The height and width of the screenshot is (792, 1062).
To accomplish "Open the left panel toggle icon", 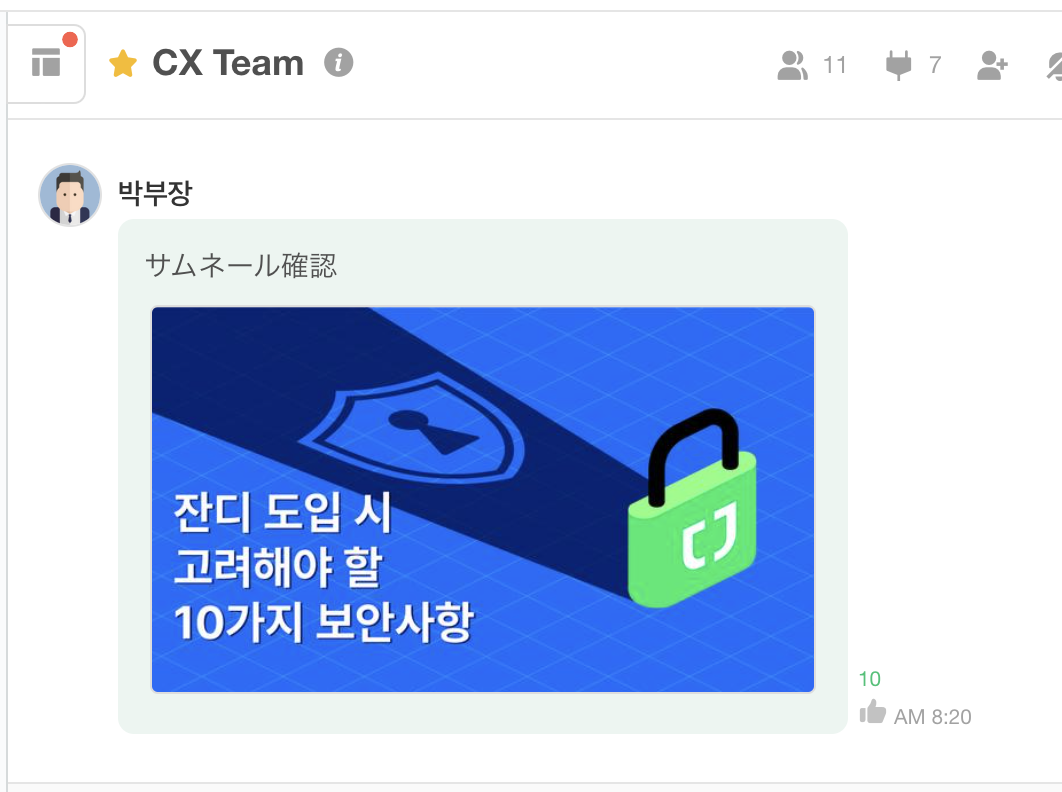I will [46, 63].
